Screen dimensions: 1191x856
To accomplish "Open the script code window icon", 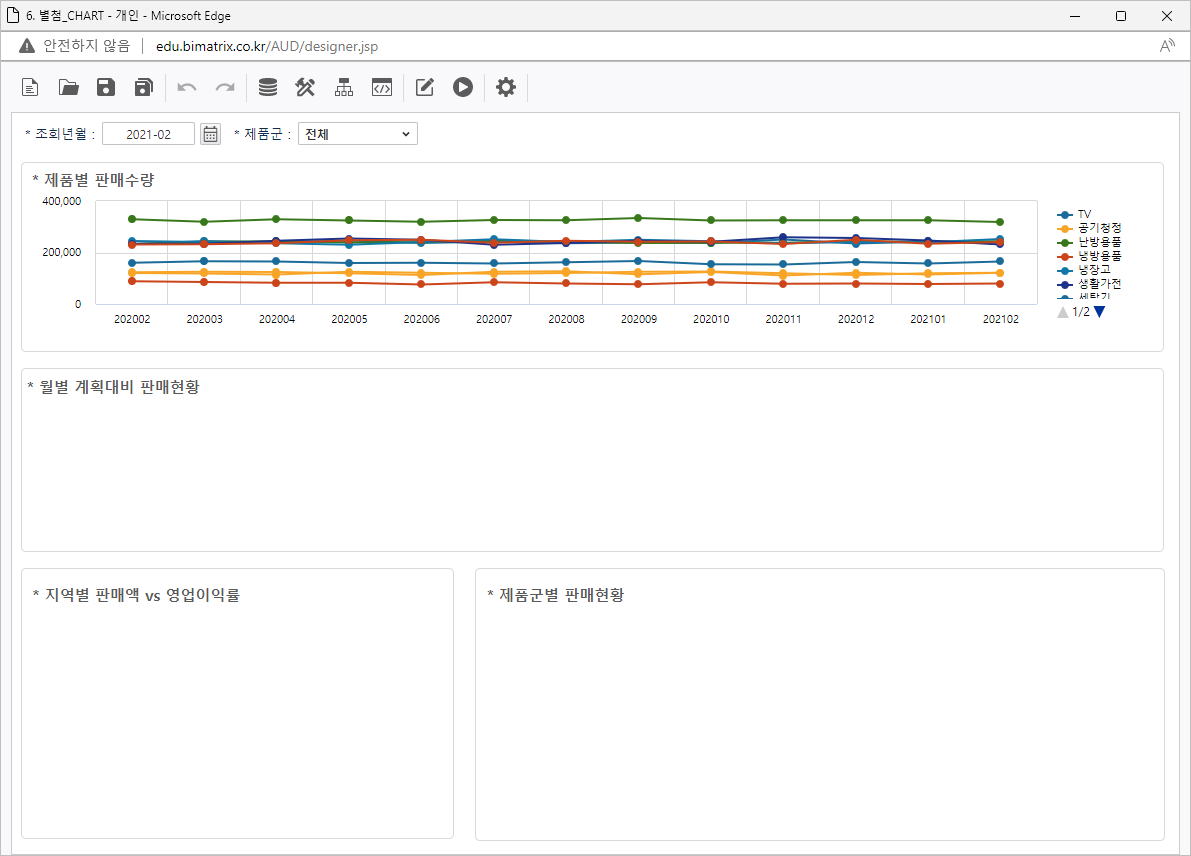I will click(x=381, y=88).
